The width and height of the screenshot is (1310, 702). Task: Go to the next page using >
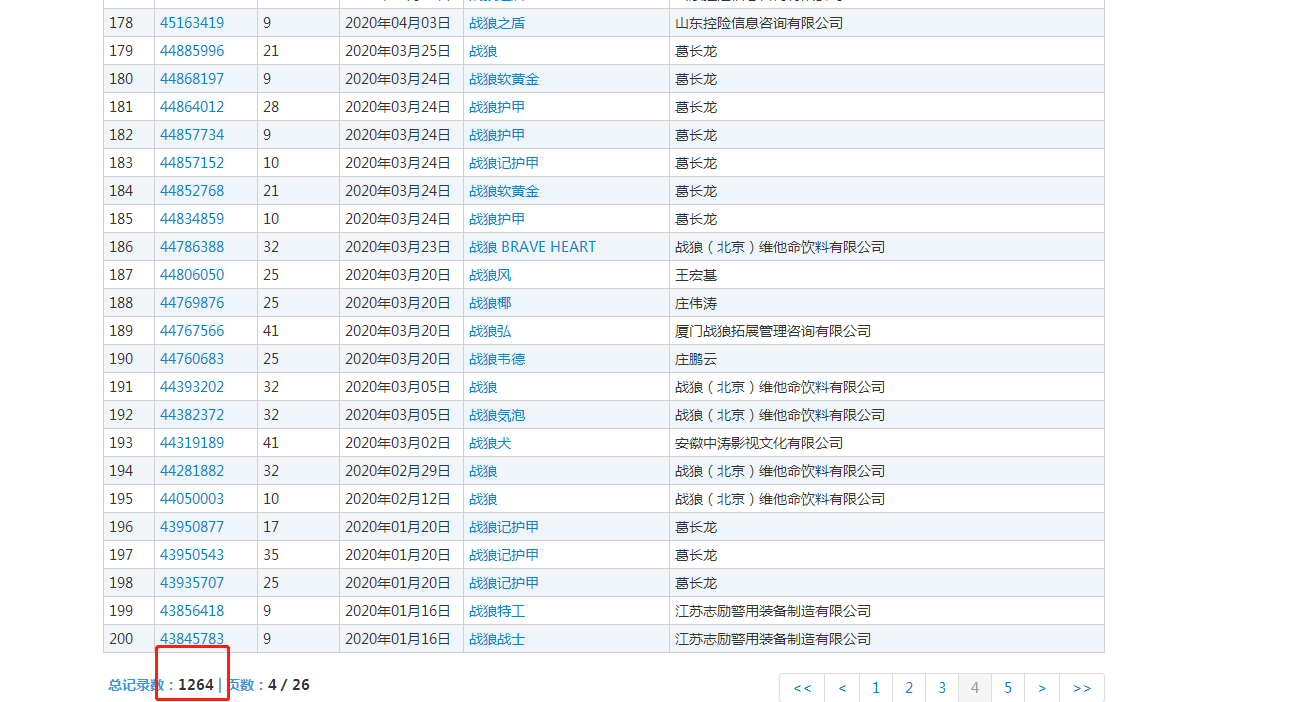coord(1042,688)
